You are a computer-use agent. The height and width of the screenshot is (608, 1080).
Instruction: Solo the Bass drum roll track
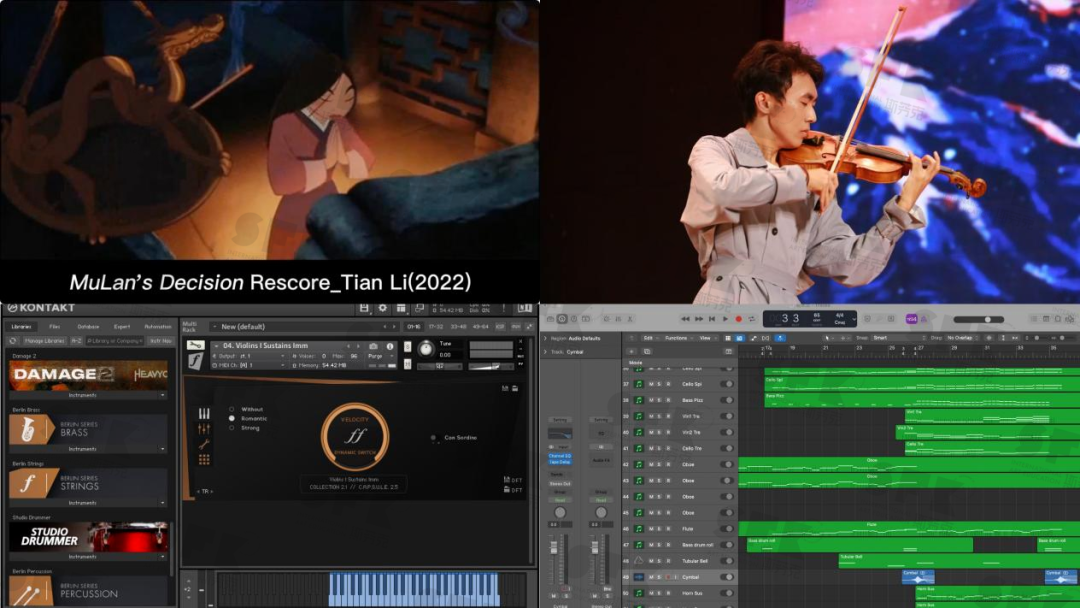pos(659,545)
